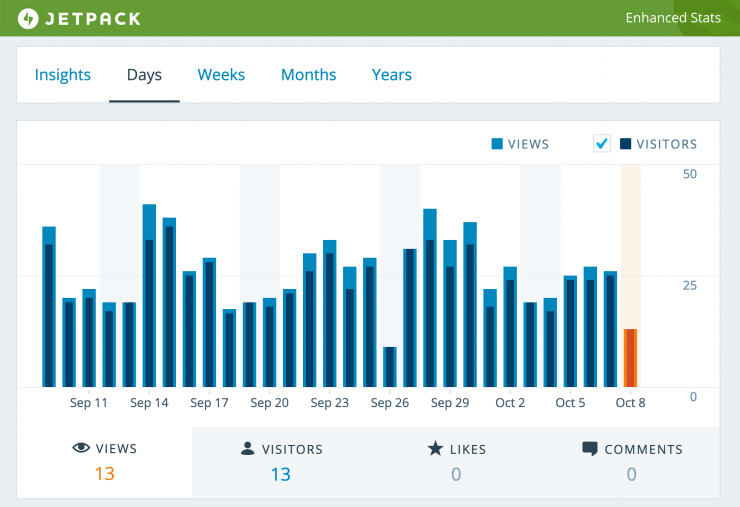Switch to the Weeks tab
740x507 pixels.
pyautogui.click(x=221, y=75)
